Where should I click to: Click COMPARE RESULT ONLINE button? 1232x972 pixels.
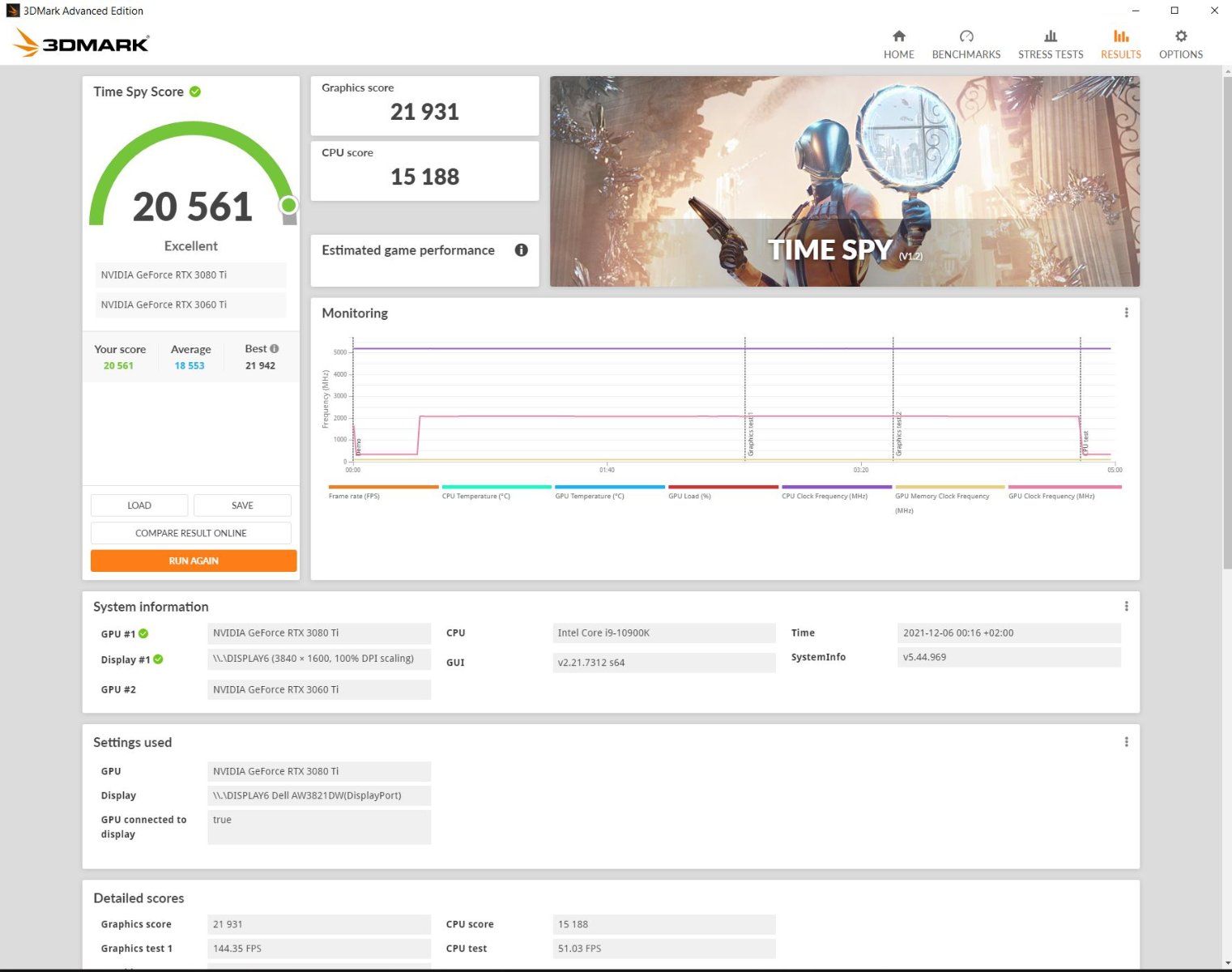tap(190, 533)
